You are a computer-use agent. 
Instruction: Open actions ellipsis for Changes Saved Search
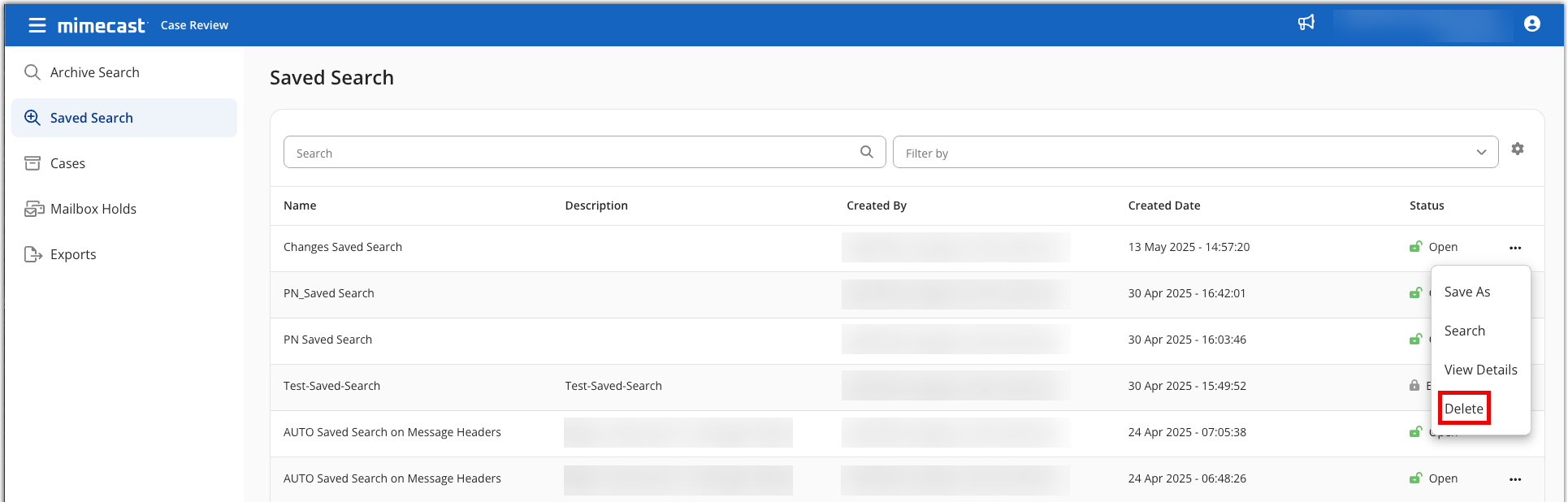(x=1514, y=248)
